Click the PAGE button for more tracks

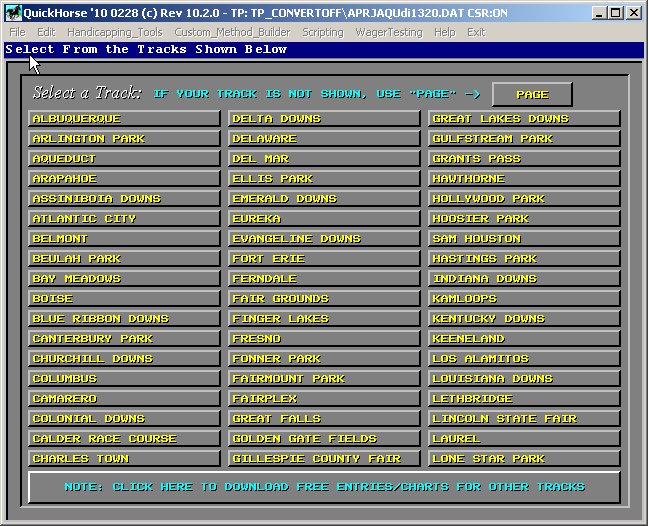[x=532, y=94]
